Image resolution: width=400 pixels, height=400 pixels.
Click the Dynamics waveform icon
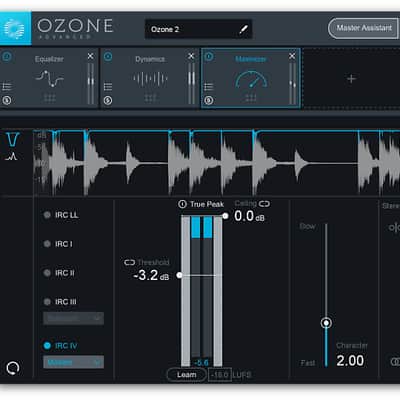pos(150,79)
